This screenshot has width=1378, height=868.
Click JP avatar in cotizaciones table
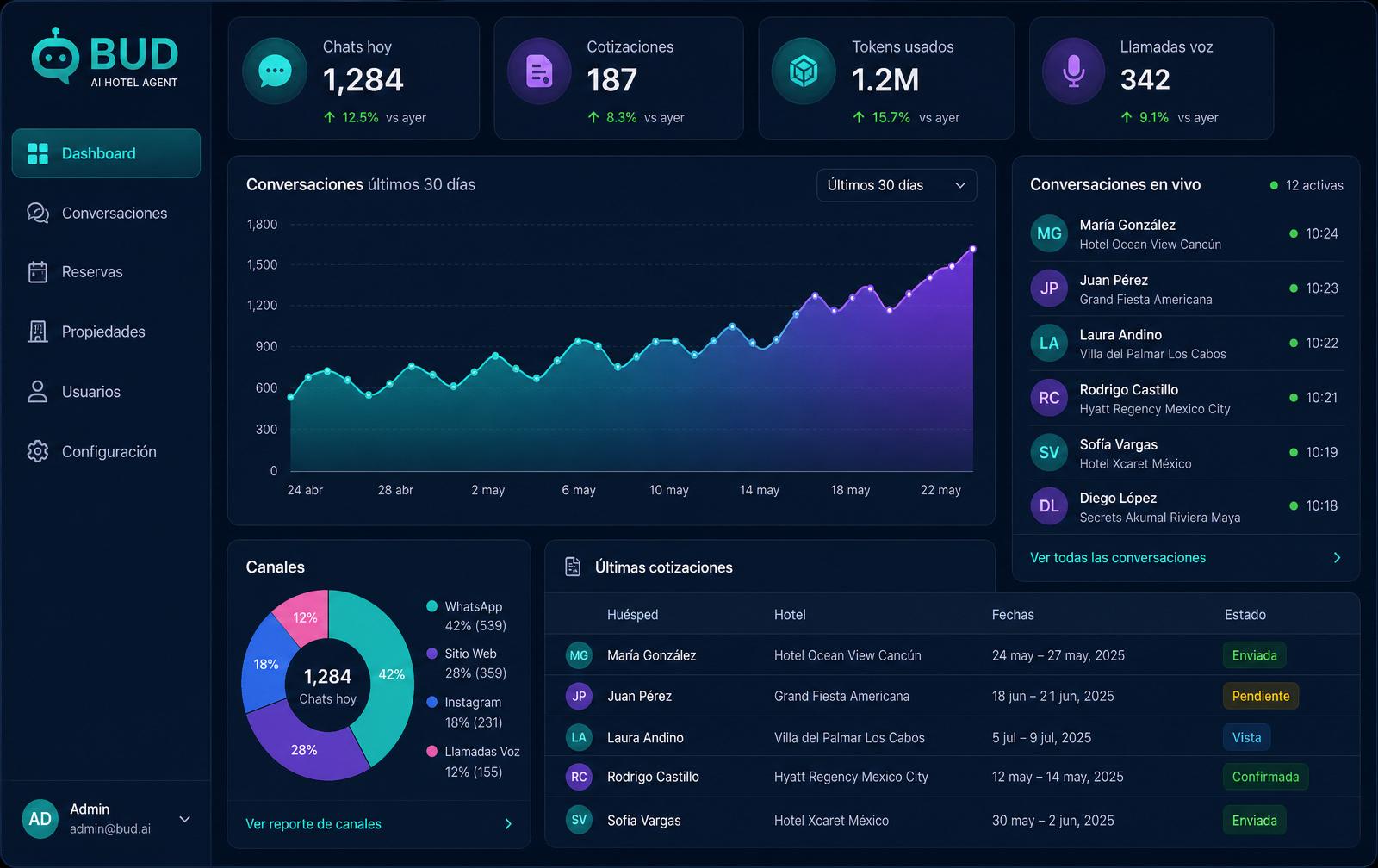(x=579, y=696)
